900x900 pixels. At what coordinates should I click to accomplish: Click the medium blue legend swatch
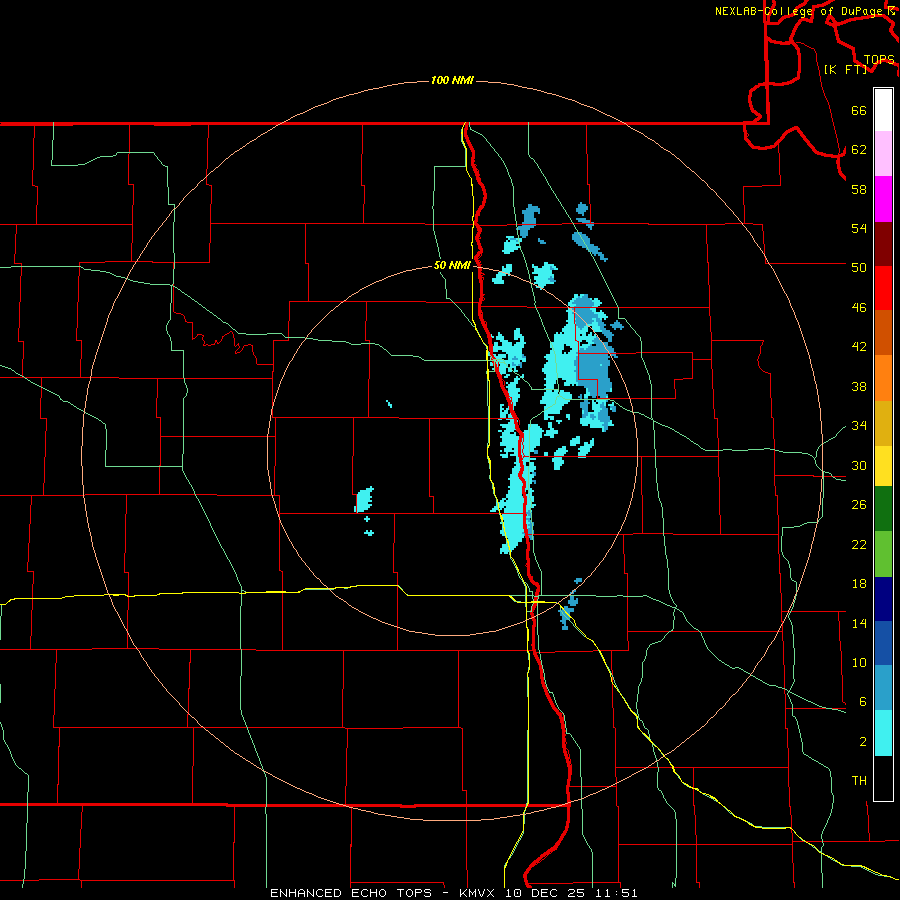pyautogui.click(x=883, y=643)
